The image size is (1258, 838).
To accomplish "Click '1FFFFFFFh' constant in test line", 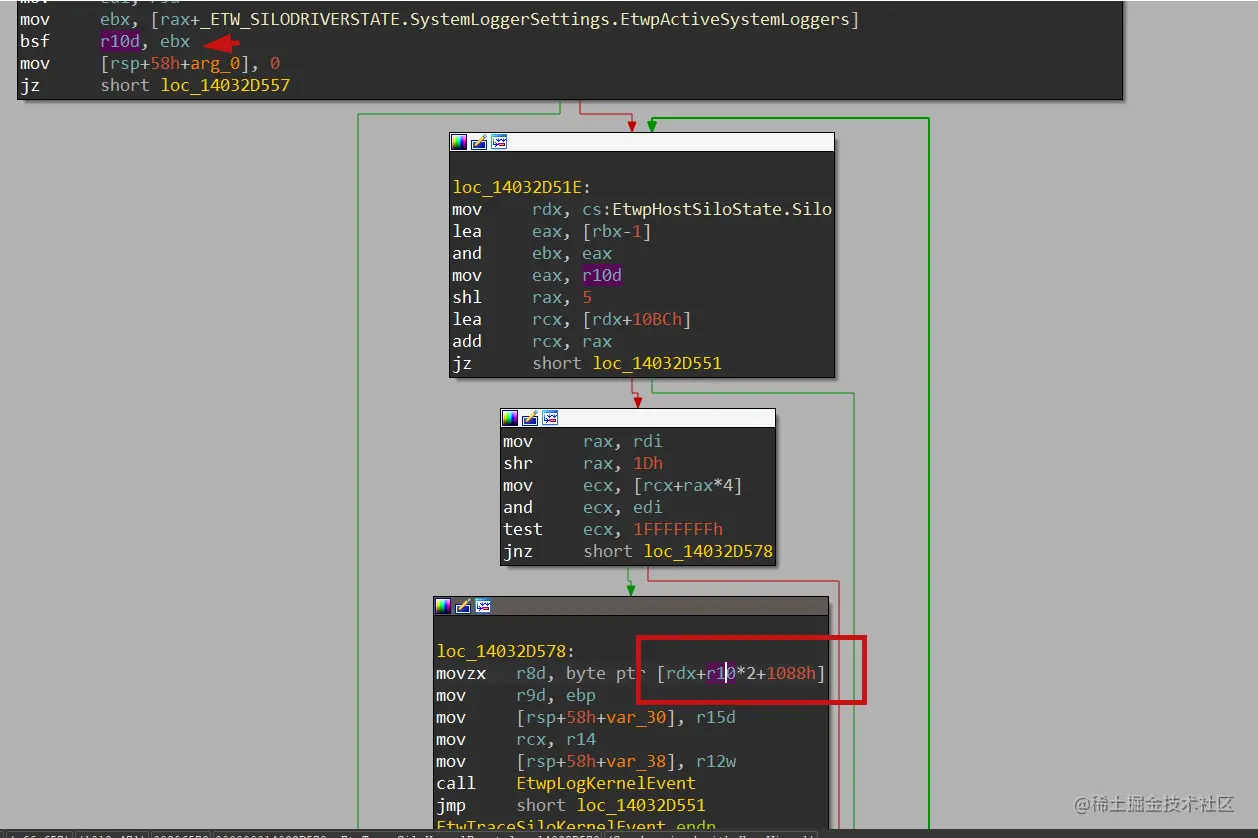I will pyautogui.click(x=678, y=529).
